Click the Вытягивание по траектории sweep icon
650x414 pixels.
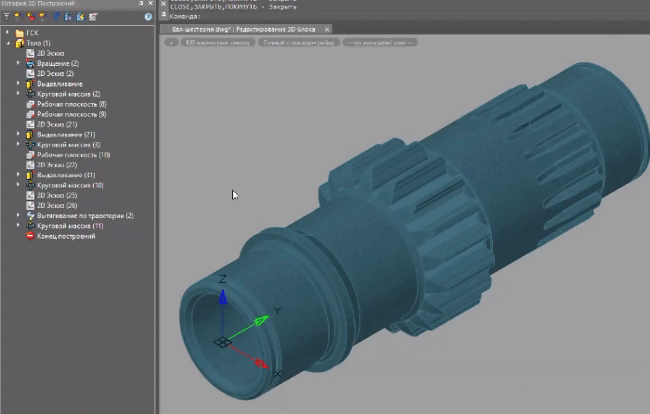click(x=30, y=215)
